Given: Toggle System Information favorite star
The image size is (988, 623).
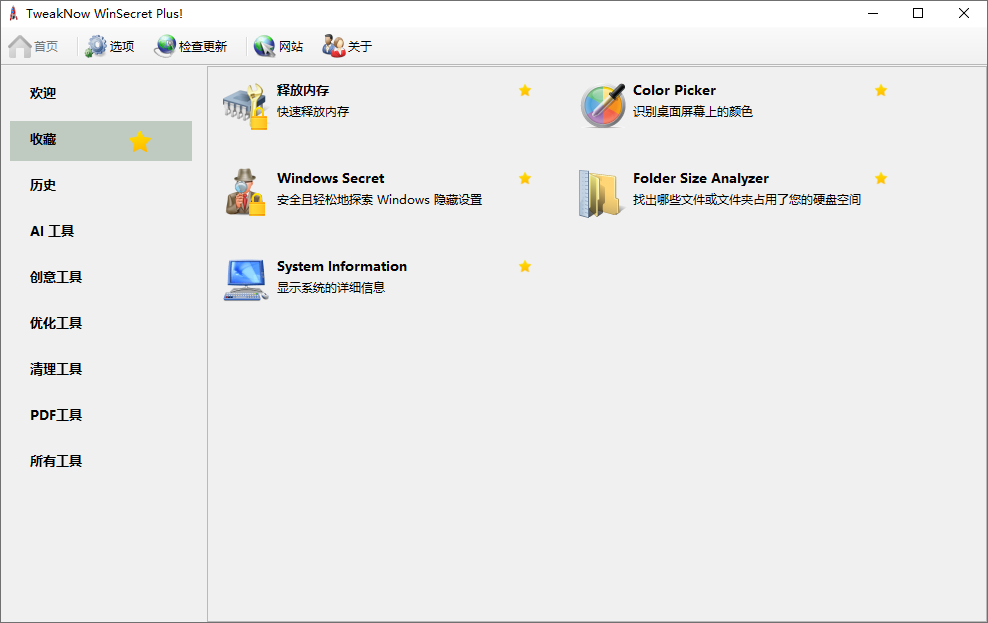Looking at the screenshot, I should click(x=525, y=266).
